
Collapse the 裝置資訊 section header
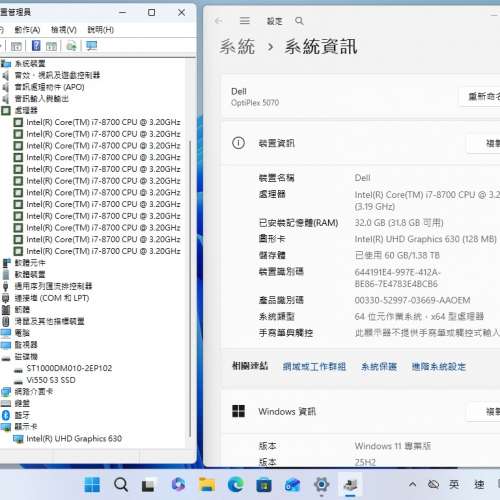[x=361, y=143]
